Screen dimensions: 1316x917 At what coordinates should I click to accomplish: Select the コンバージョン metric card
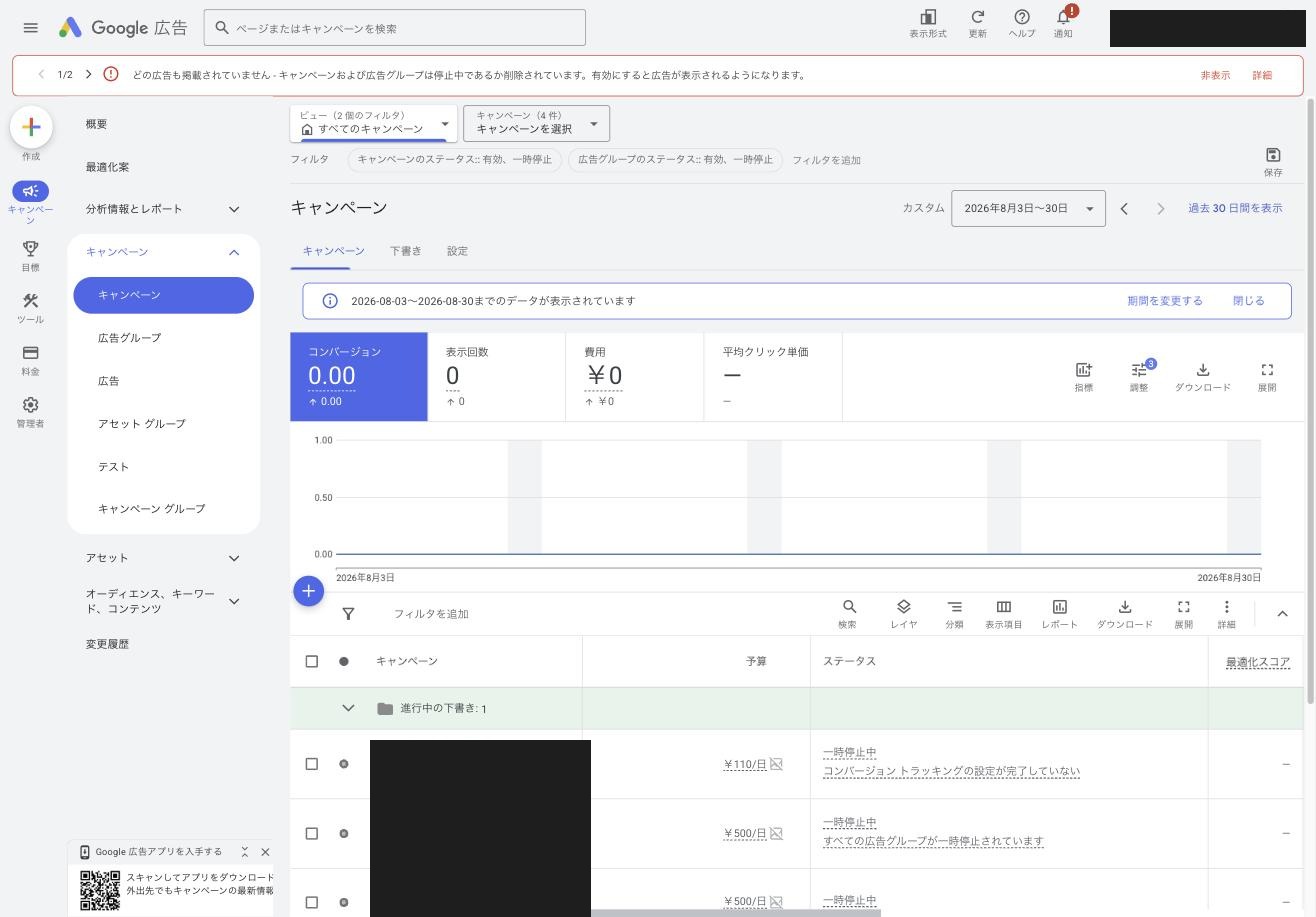[359, 377]
